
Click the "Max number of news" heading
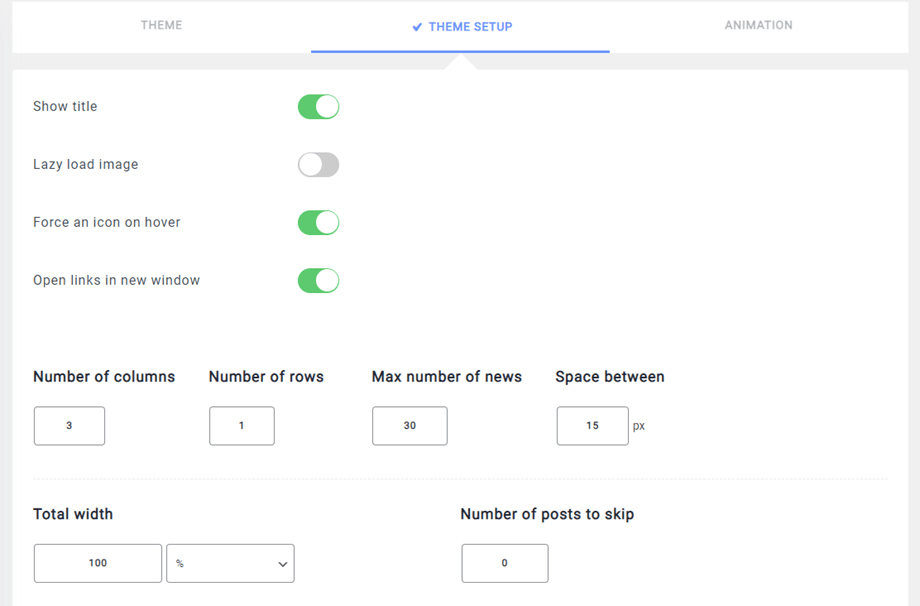point(447,377)
